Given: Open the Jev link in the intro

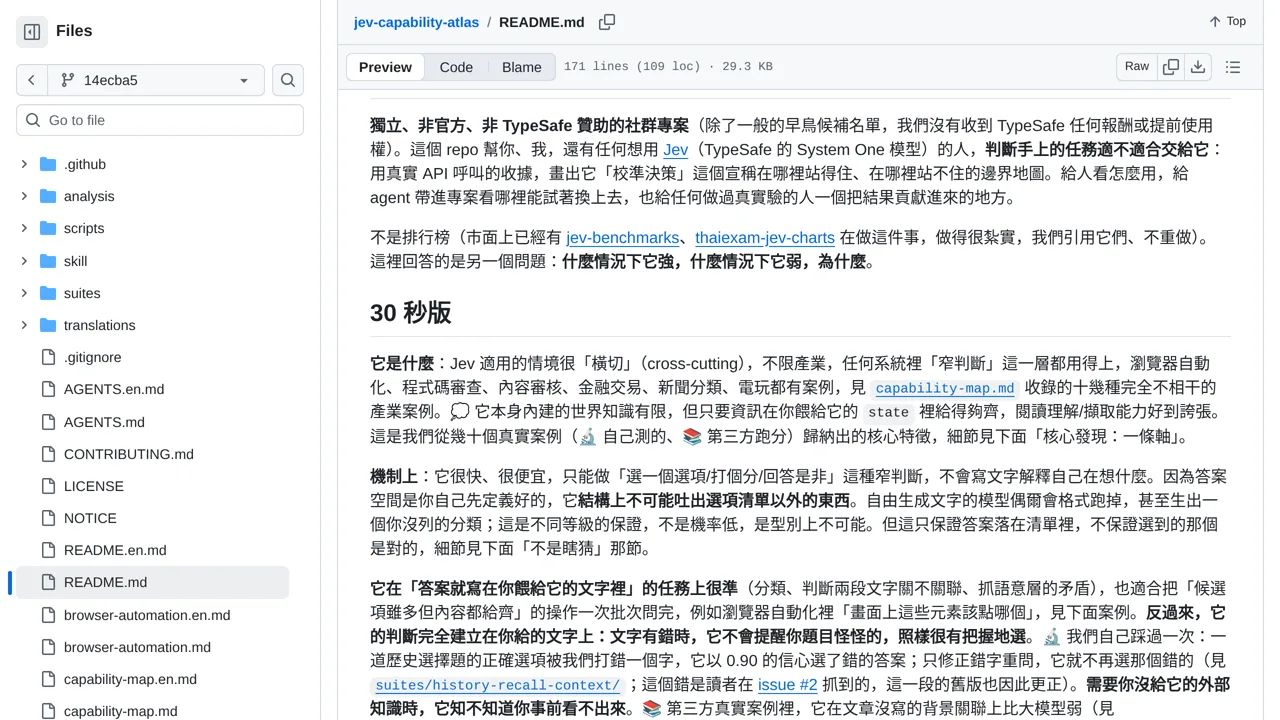Looking at the screenshot, I should [676, 149].
